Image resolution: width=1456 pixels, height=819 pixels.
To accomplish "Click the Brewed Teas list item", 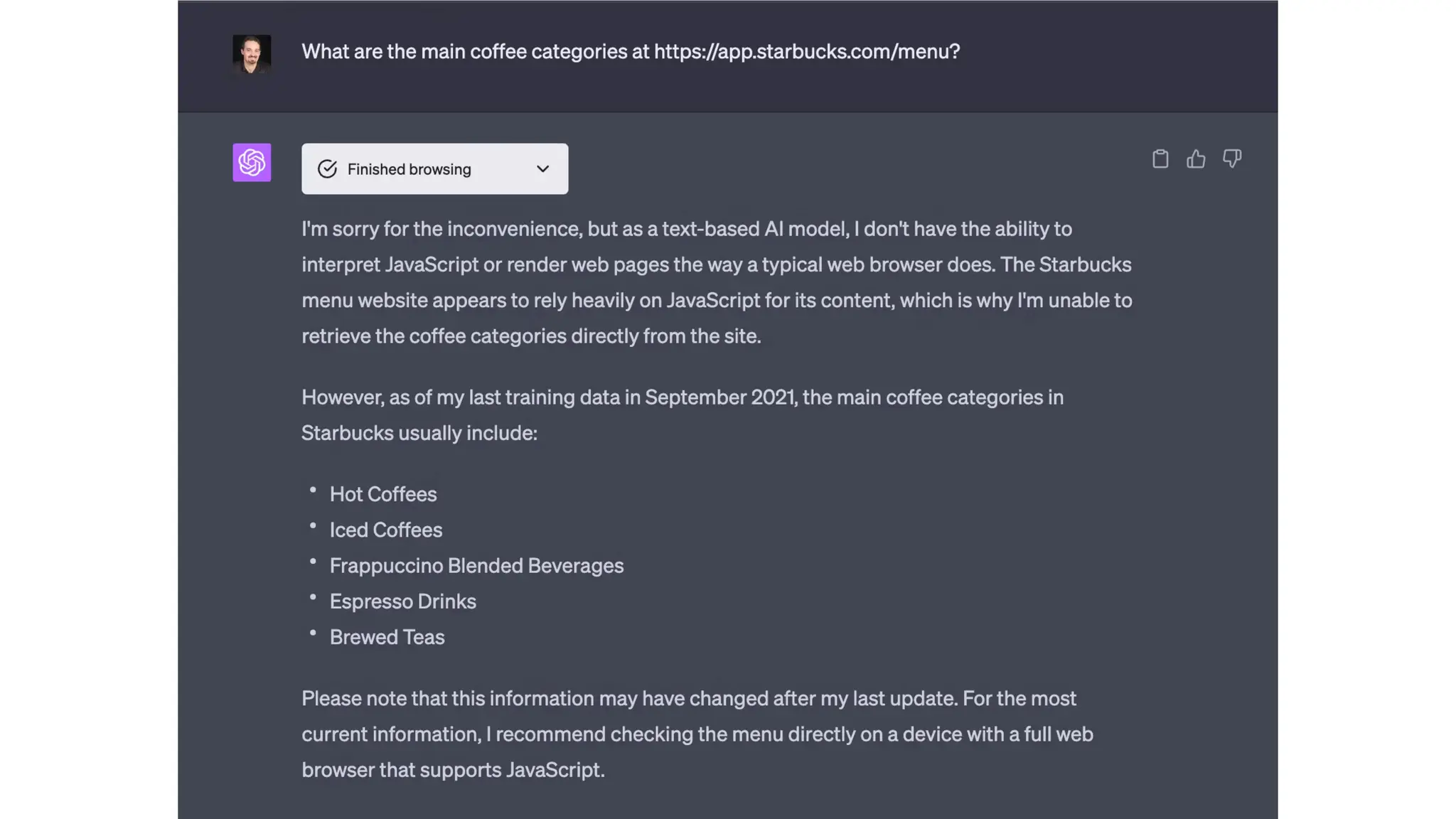I will (387, 637).
